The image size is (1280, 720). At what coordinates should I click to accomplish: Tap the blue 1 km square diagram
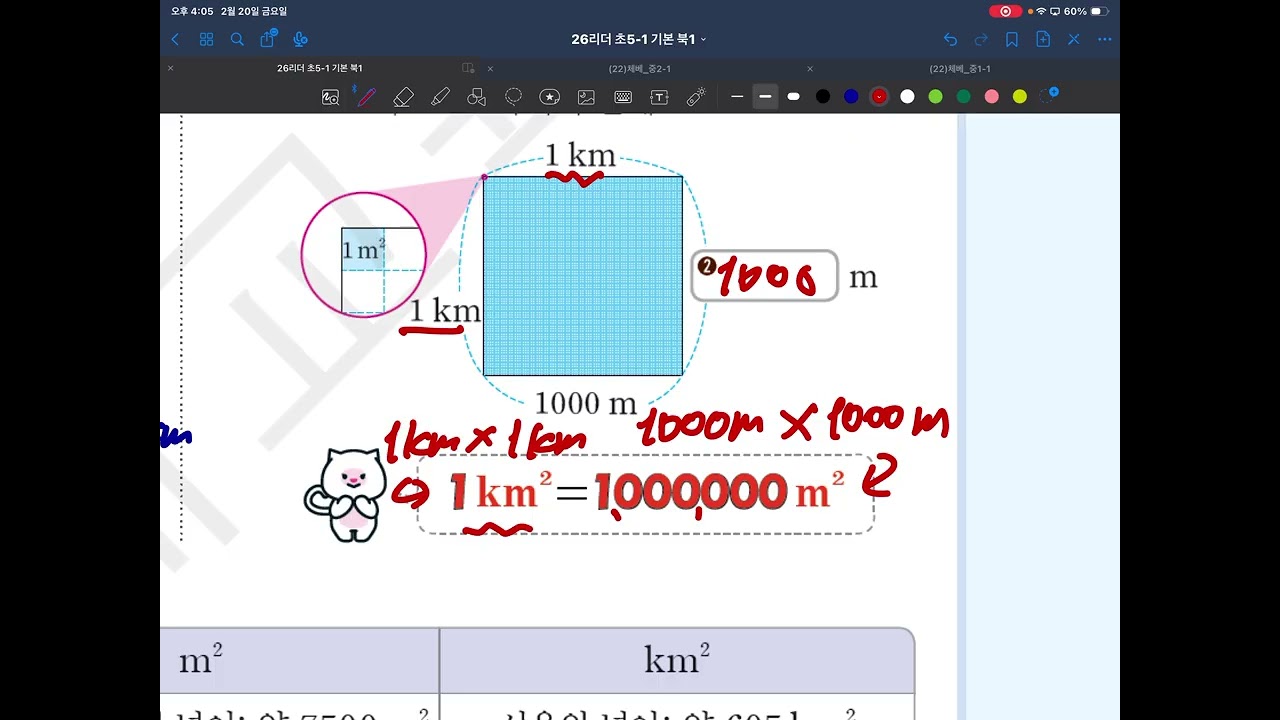pos(583,276)
